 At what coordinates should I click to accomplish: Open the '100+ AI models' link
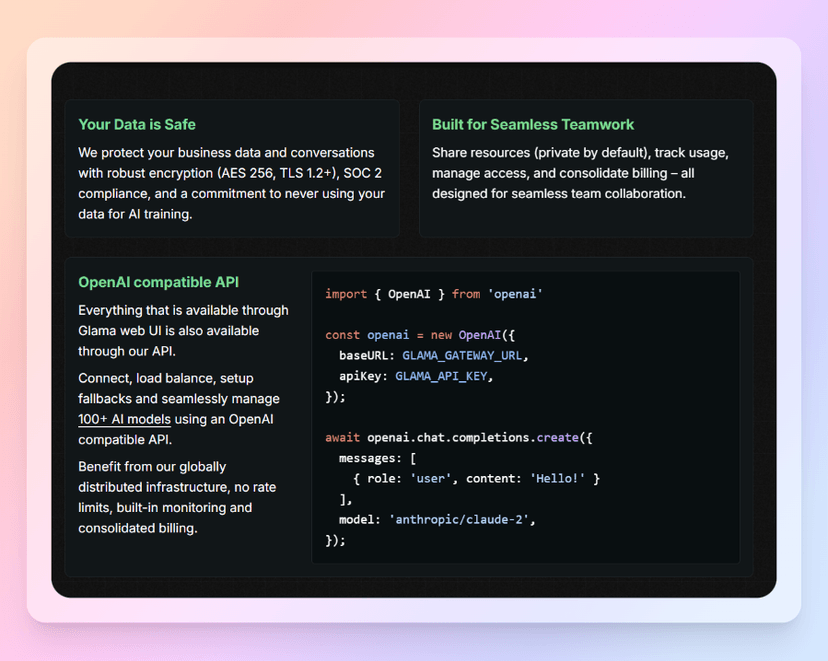124,419
